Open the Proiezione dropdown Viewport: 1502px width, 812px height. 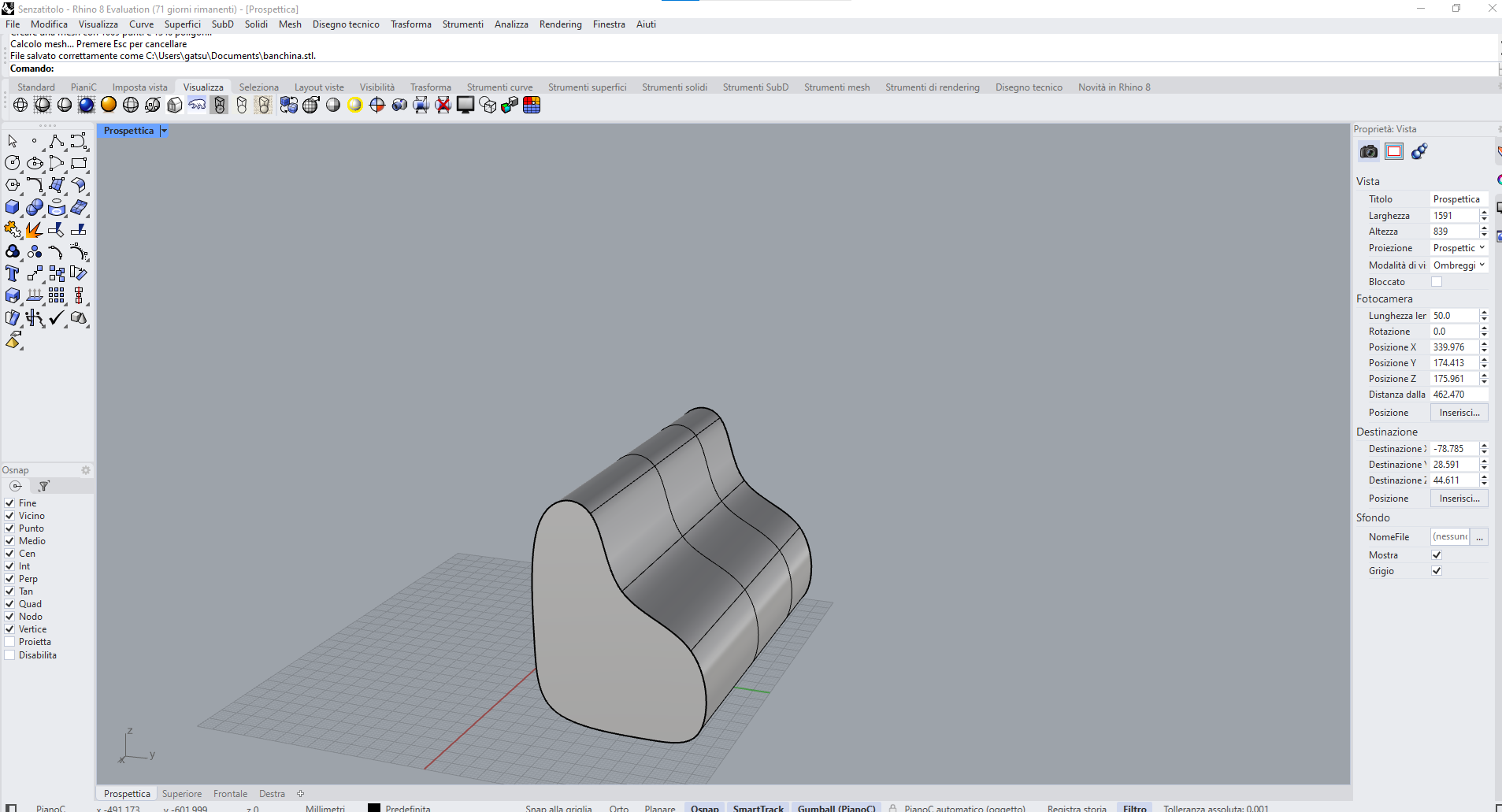[1459, 248]
